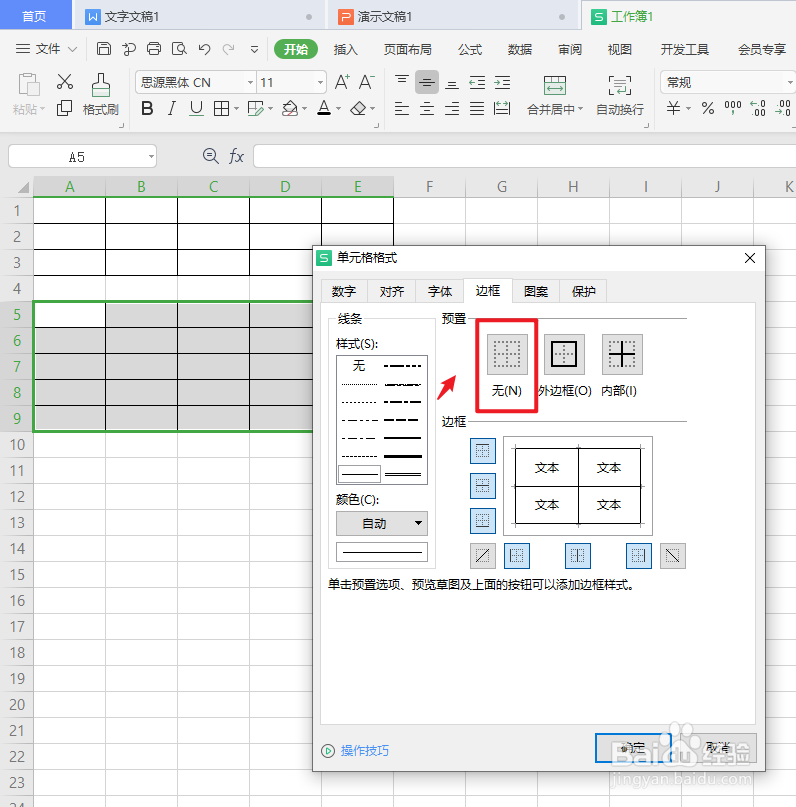Open the border color (自动) dropdown

382,523
